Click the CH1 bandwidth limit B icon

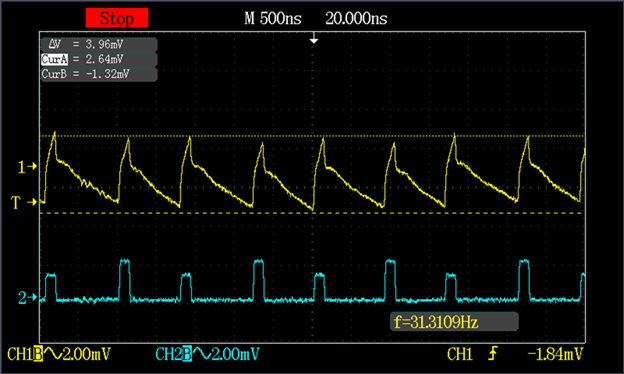click(x=38, y=354)
